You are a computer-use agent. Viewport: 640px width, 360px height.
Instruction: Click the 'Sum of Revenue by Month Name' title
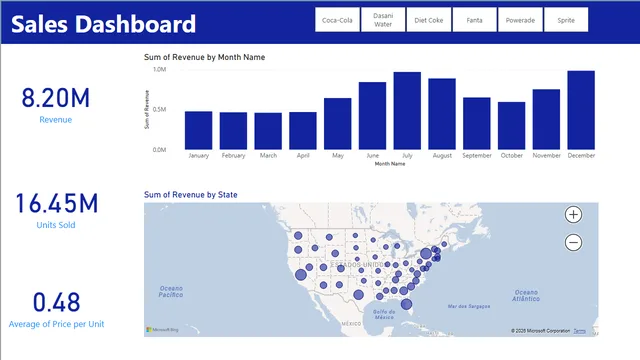(204, 57)
